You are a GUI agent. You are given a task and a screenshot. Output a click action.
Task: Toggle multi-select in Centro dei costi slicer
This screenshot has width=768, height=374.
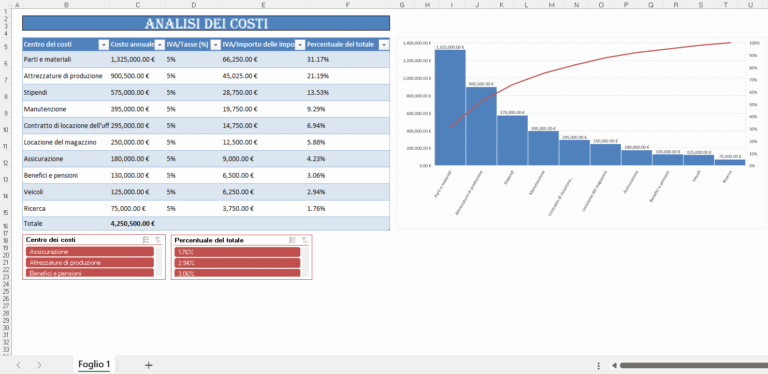145,240
